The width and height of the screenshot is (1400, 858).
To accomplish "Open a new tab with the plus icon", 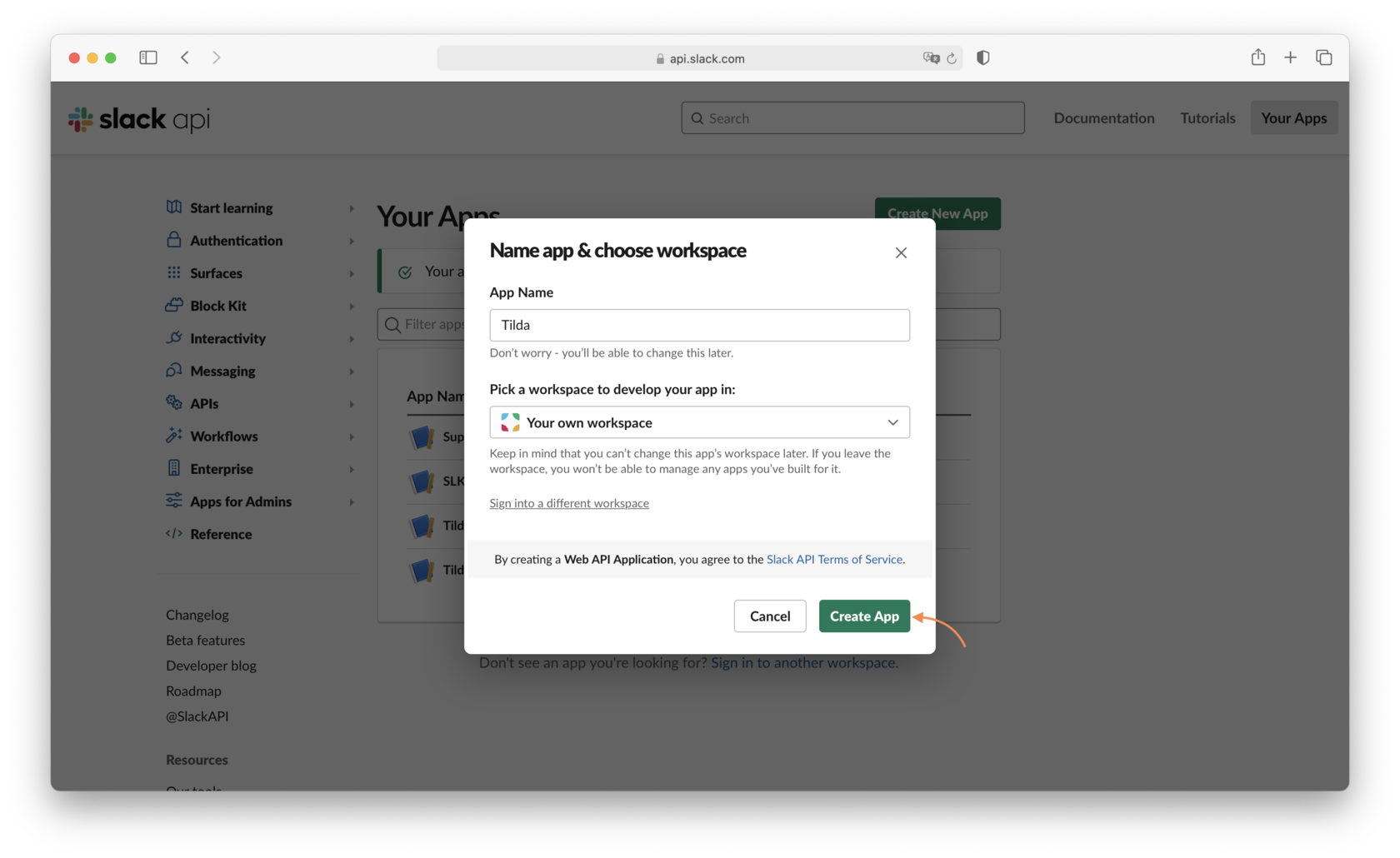I will click(1290, 57).
